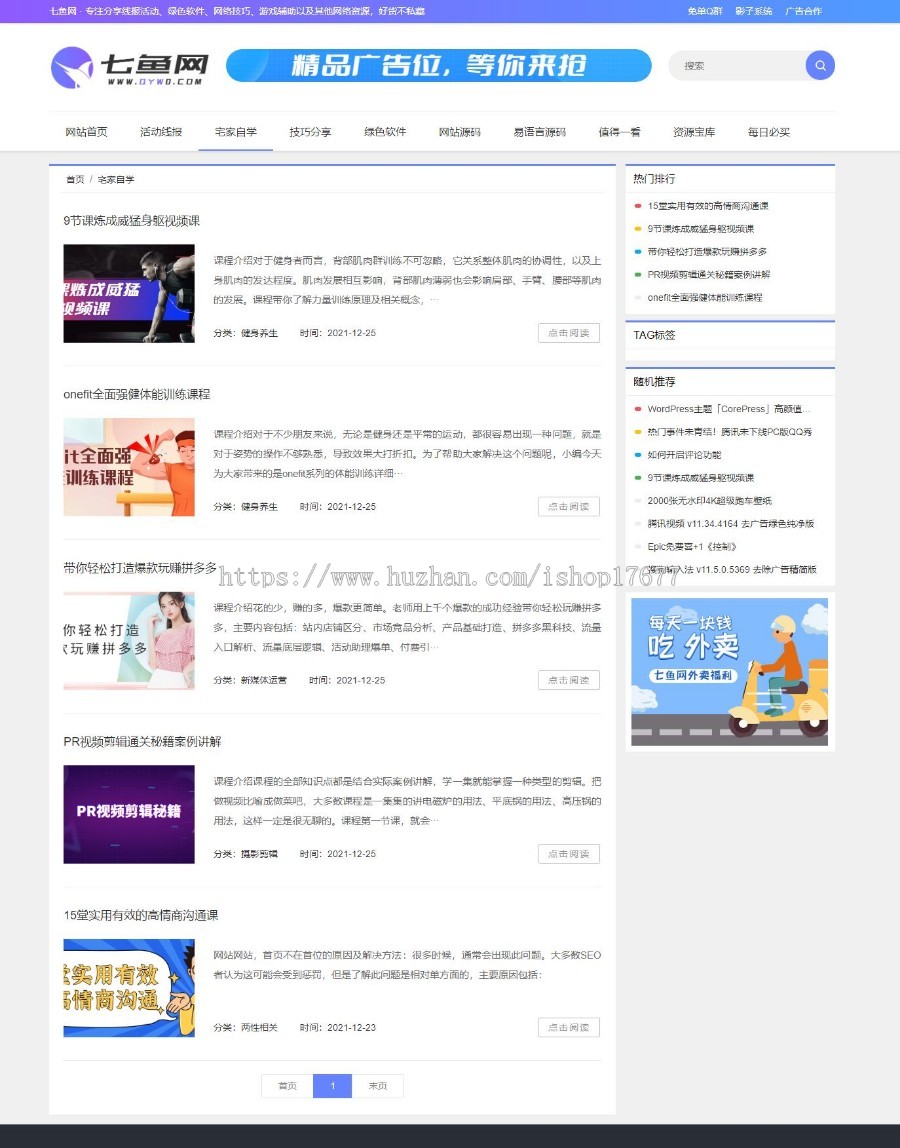
Task: Open 随机推荐 item 9节课炼成威猛身躯视频课
Action: pyautogui.click(x=701, y=477)
